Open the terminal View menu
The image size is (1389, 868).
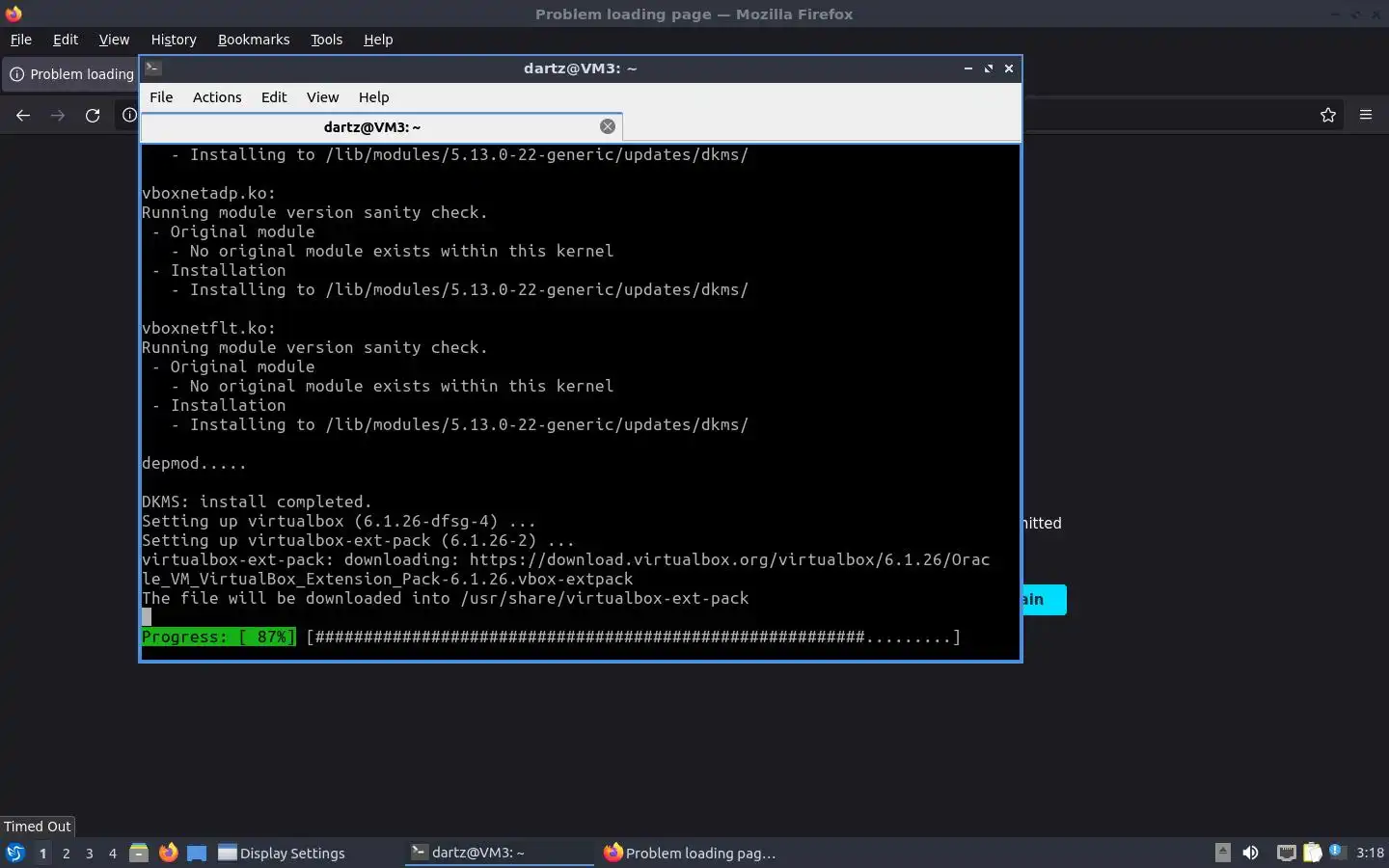point(322,97)
